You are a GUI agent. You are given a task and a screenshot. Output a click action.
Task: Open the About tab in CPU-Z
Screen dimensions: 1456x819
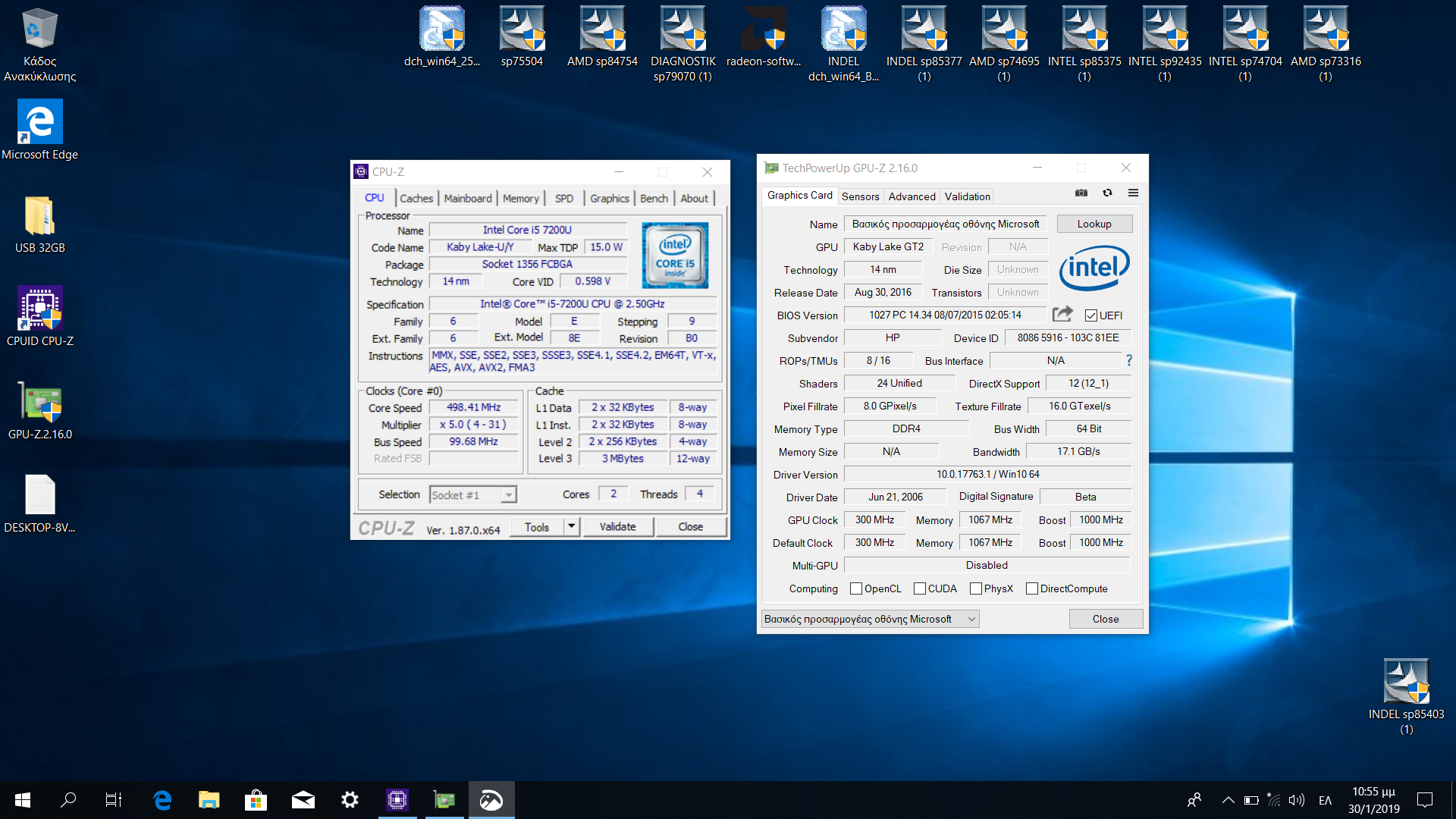point(695,199)
